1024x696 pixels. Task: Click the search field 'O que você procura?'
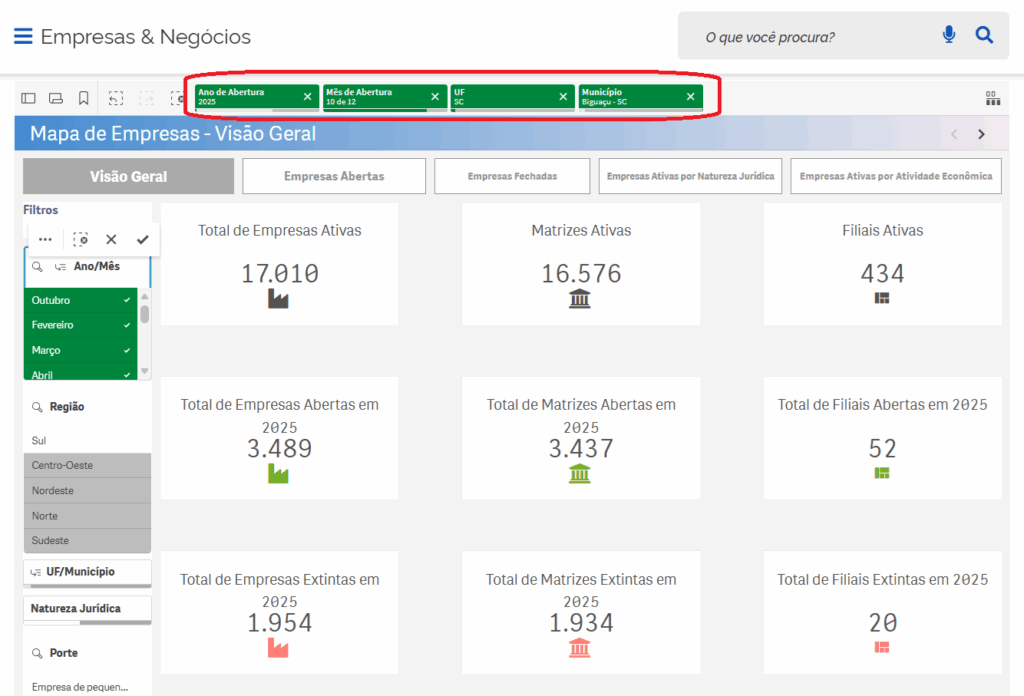click(x=810, y=37)
